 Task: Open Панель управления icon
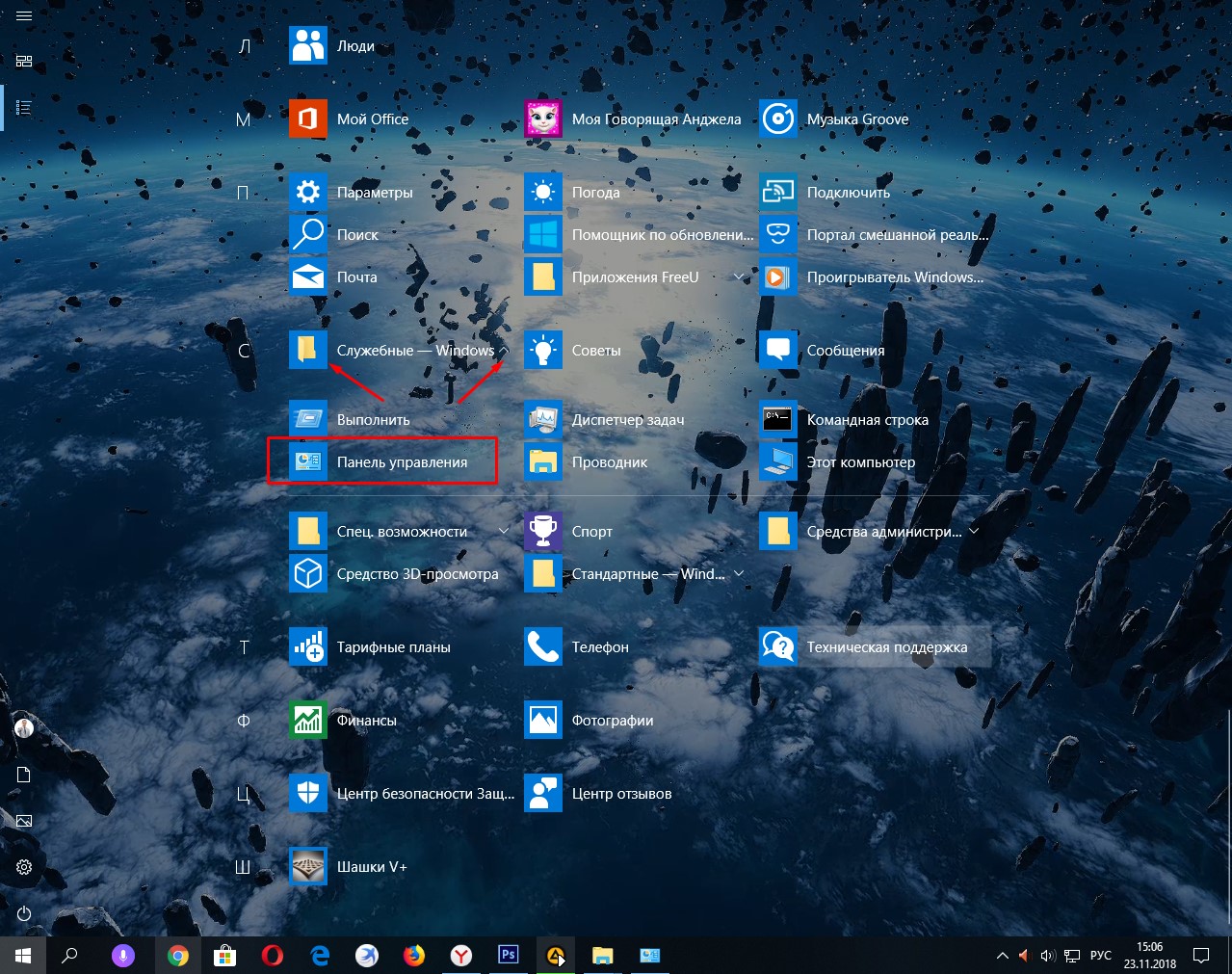click(308, 461)
